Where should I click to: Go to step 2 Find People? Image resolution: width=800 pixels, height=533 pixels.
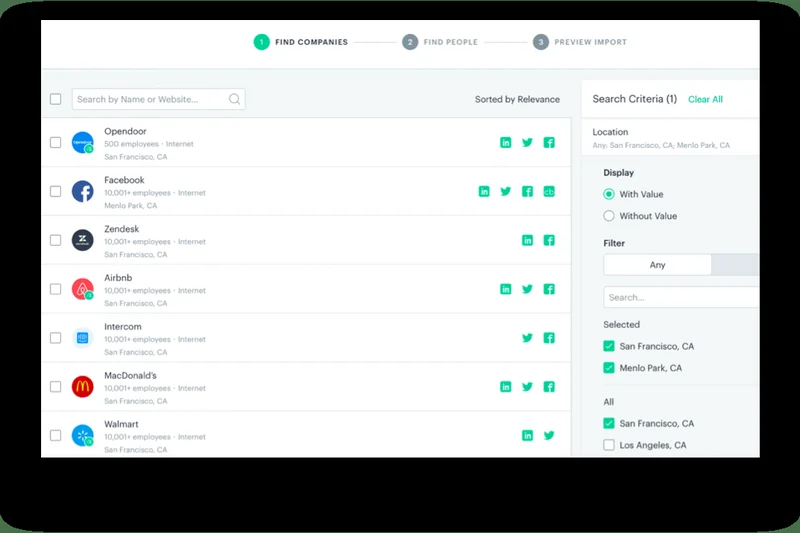(440, 42)
